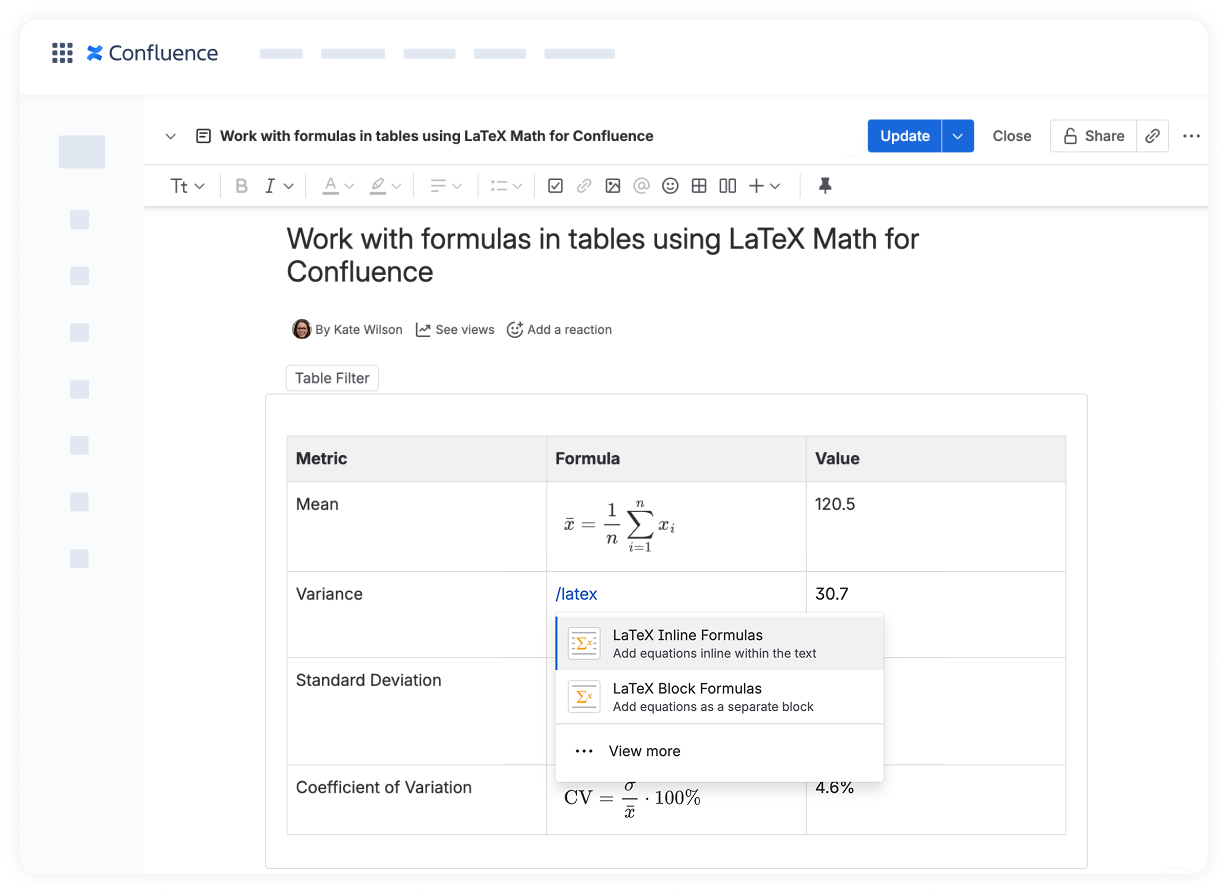
Task: Click the Table Filter macro label
Action: 332,378
